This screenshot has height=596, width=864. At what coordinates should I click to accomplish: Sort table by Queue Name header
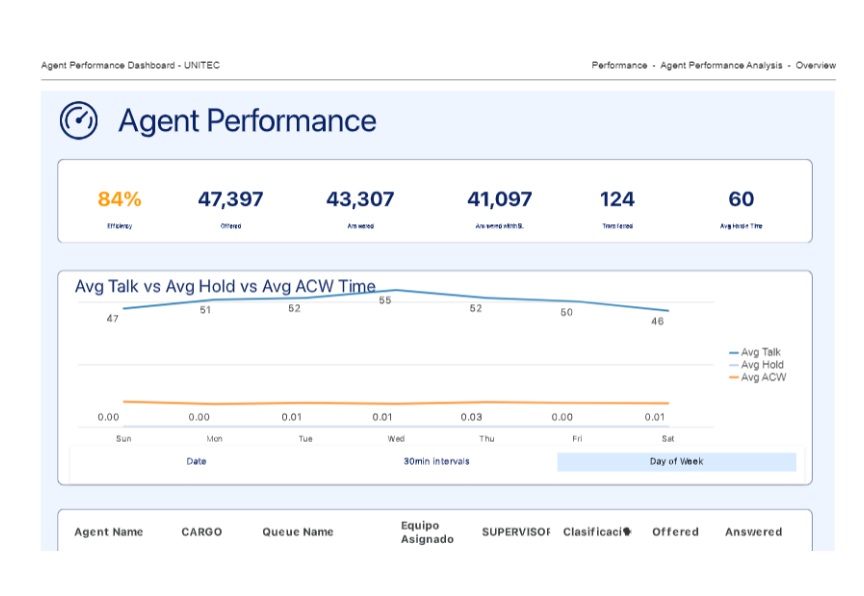tap(297, 532)
